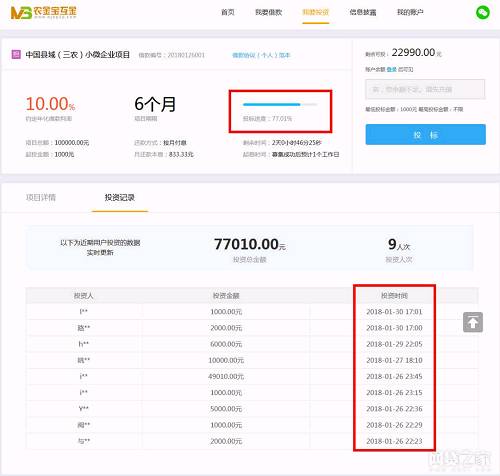Open the 我要投资 navigation item
The width and height of the screenshot is (500, 476).
(x=316, y=12)
